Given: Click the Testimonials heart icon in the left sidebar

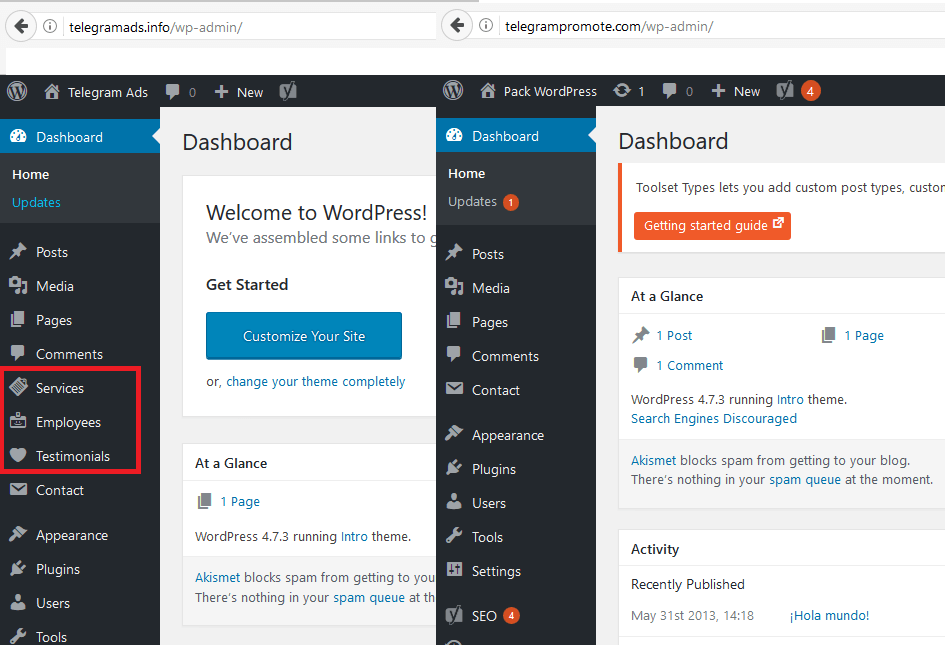Looking at the screenshot, I should pyautogui.click(x=18, y=455).
